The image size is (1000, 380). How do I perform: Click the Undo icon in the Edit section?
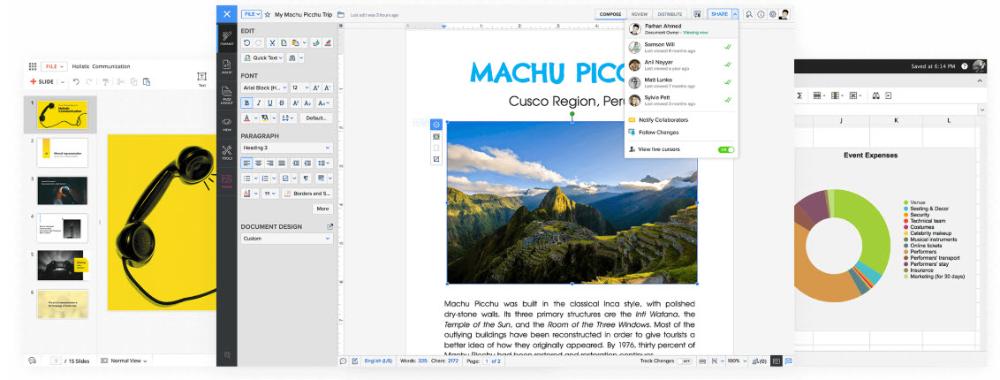click(246, 43)
